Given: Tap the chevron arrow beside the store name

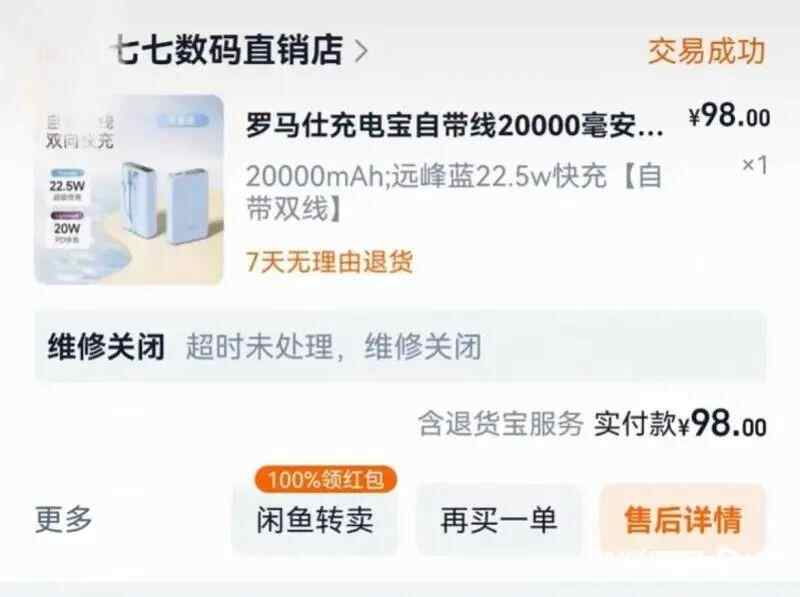Looking at the screenshot, I should coord(361,52).
